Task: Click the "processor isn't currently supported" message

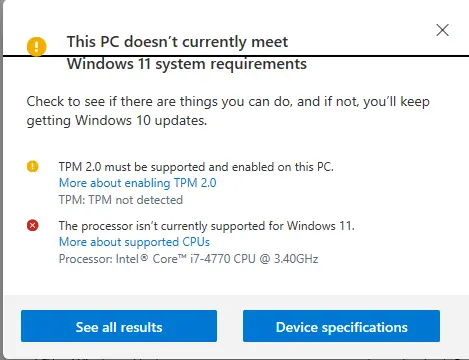Action: click(207, 226)
